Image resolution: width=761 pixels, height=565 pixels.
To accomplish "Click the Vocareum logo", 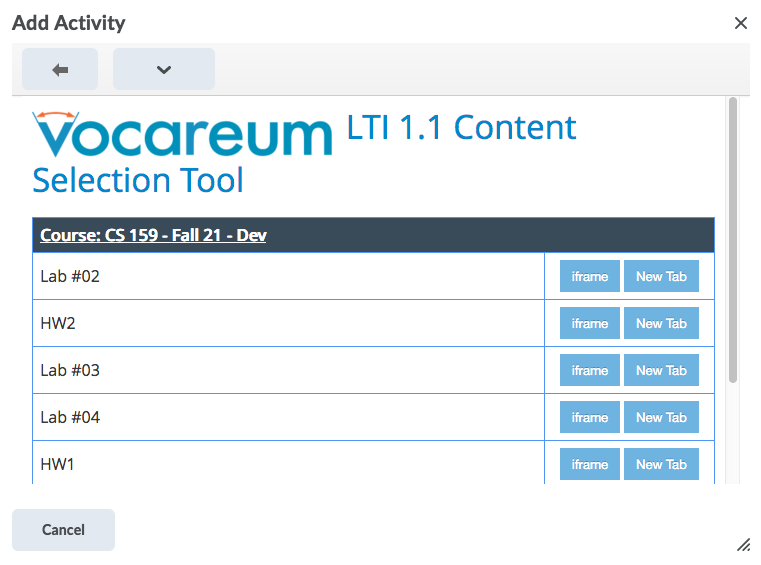I will tap(182, 133).
